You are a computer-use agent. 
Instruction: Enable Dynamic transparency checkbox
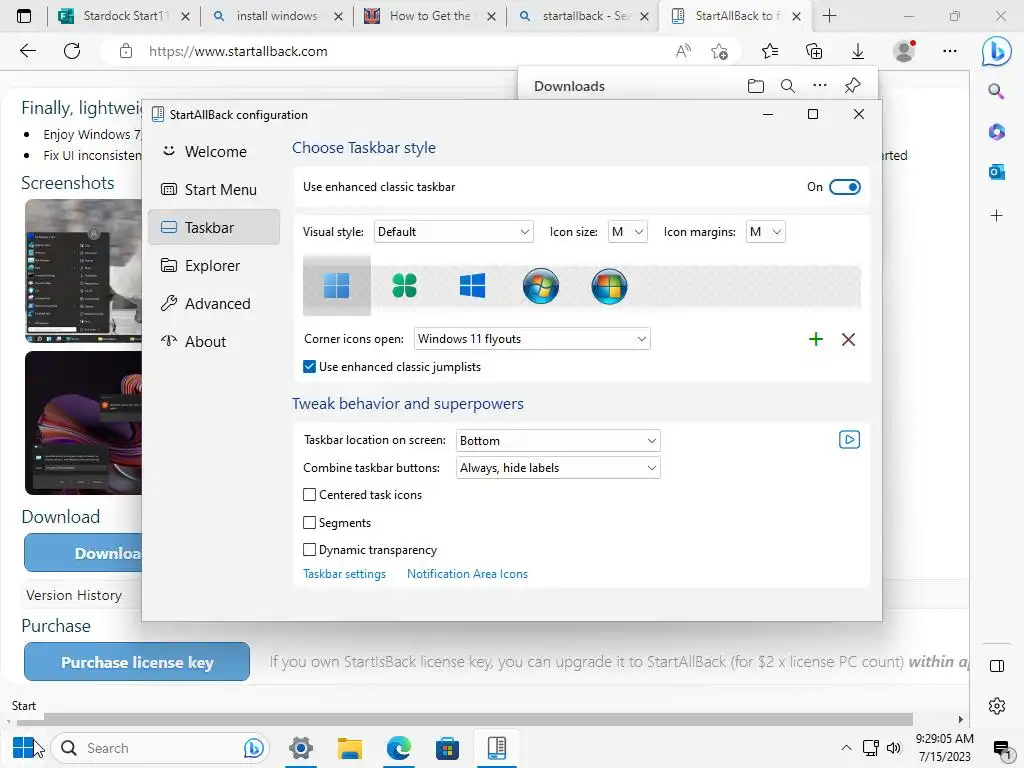coord(310,549)
